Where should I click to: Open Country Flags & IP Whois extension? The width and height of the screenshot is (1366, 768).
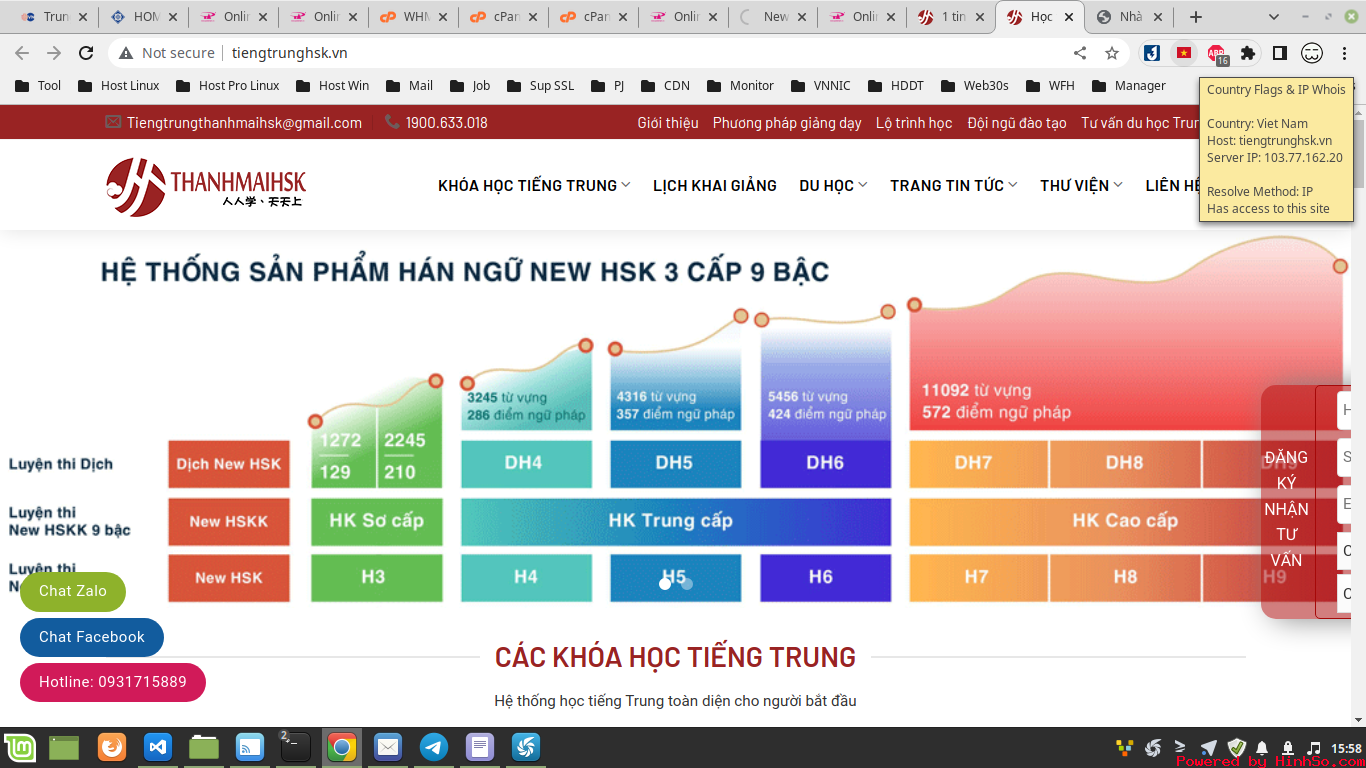pos(1184,53)
